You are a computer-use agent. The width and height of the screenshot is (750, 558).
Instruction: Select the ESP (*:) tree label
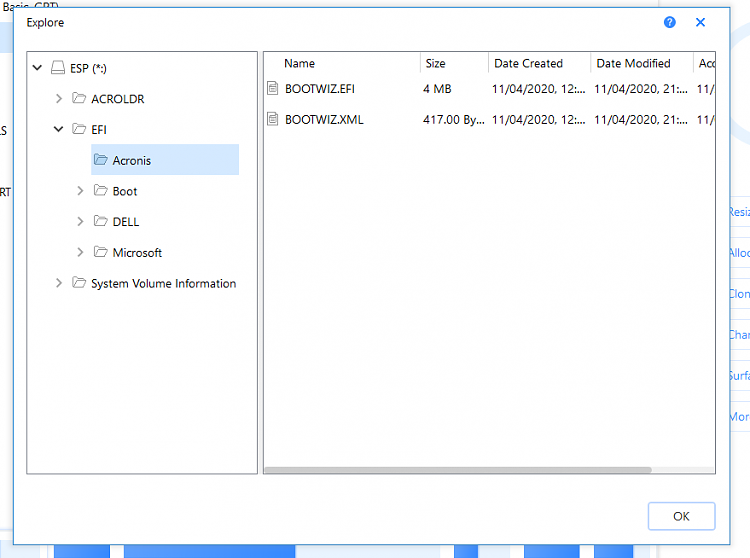(x=88, y=68)
